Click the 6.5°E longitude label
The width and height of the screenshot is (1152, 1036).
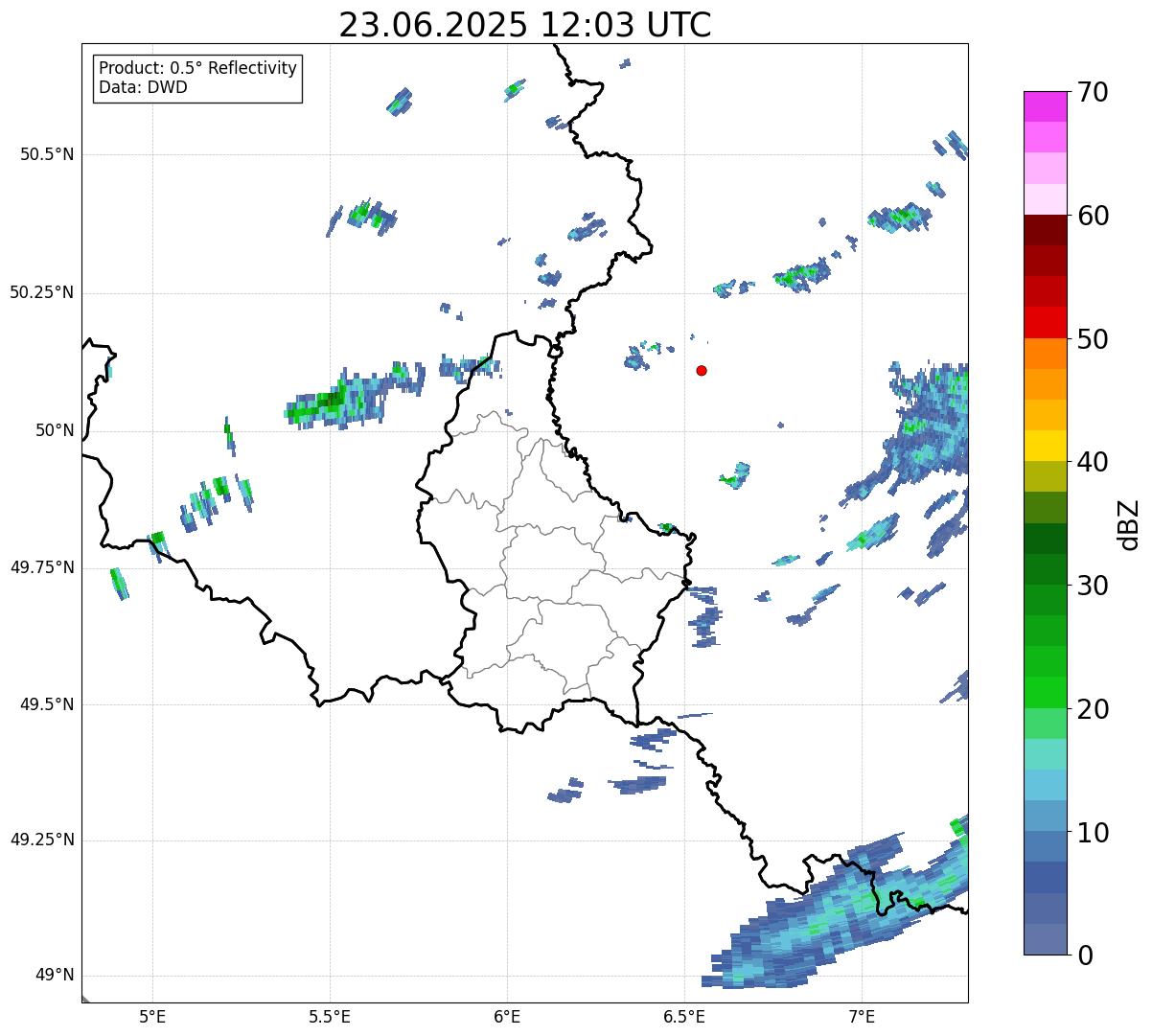pyautogui.click(x=684, y=1016)
